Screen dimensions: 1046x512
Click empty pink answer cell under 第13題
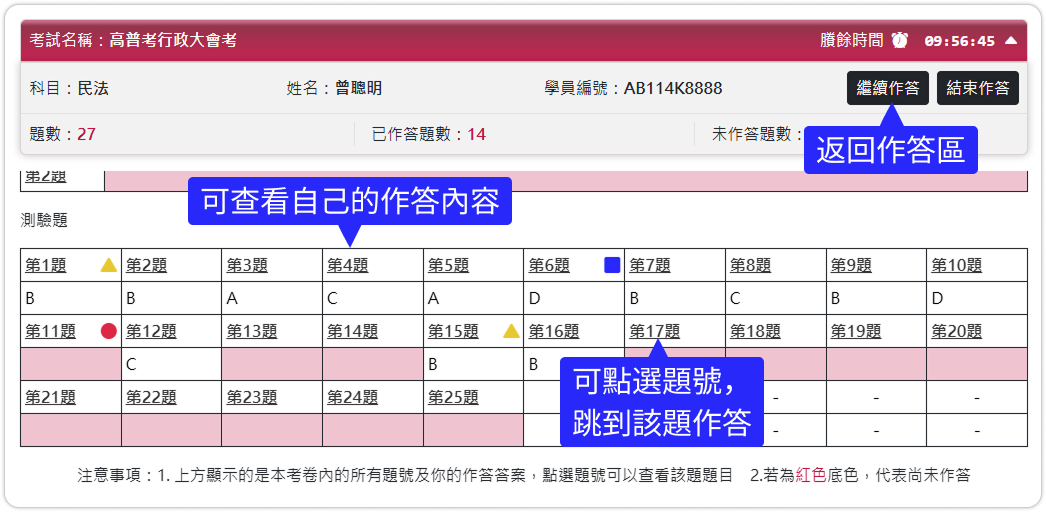272,364
